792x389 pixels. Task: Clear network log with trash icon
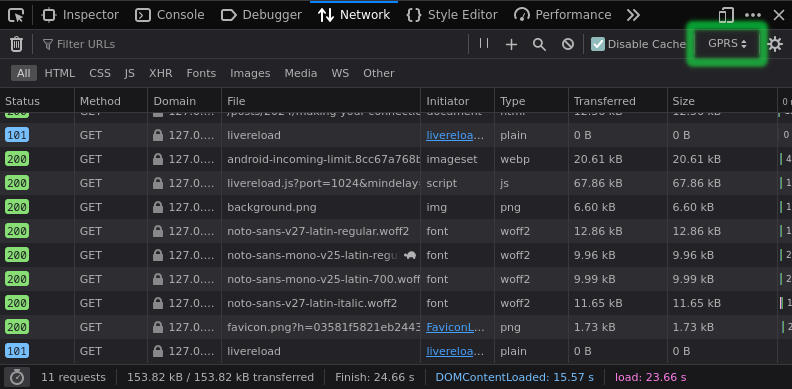pyautogui.click(x=16, y=44)
